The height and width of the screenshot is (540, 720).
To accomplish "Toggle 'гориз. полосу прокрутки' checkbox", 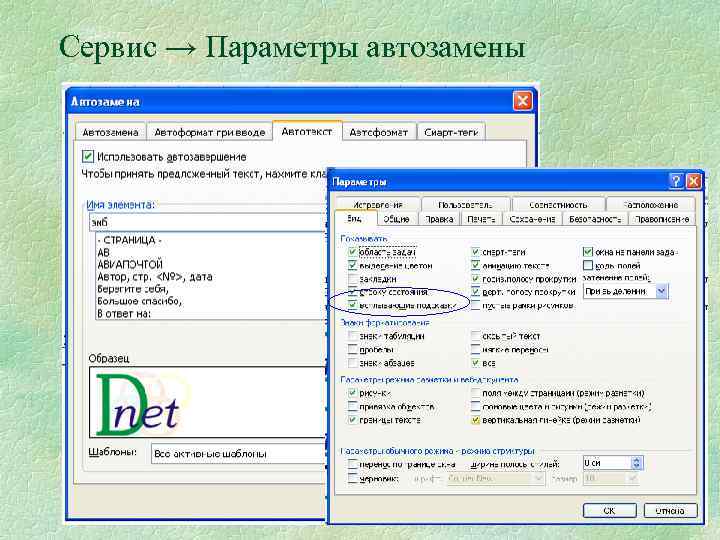I will (475, 279).
